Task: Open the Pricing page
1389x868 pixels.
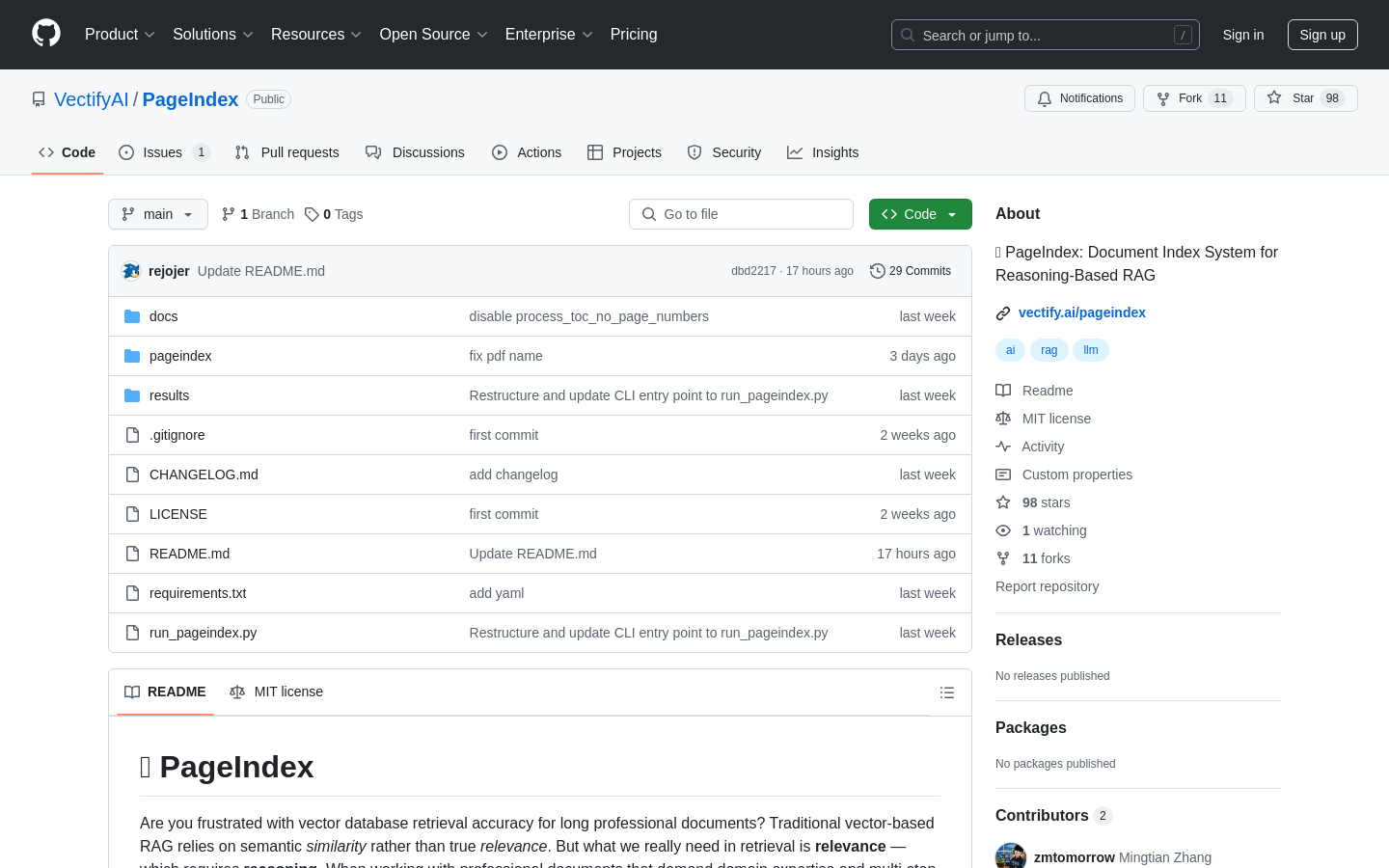Action: pos(634,35)
